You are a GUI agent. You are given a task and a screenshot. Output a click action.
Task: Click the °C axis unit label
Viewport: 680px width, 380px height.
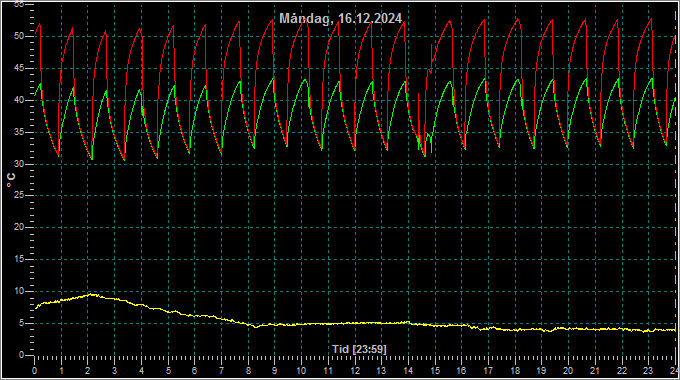(x=11, y=180)
